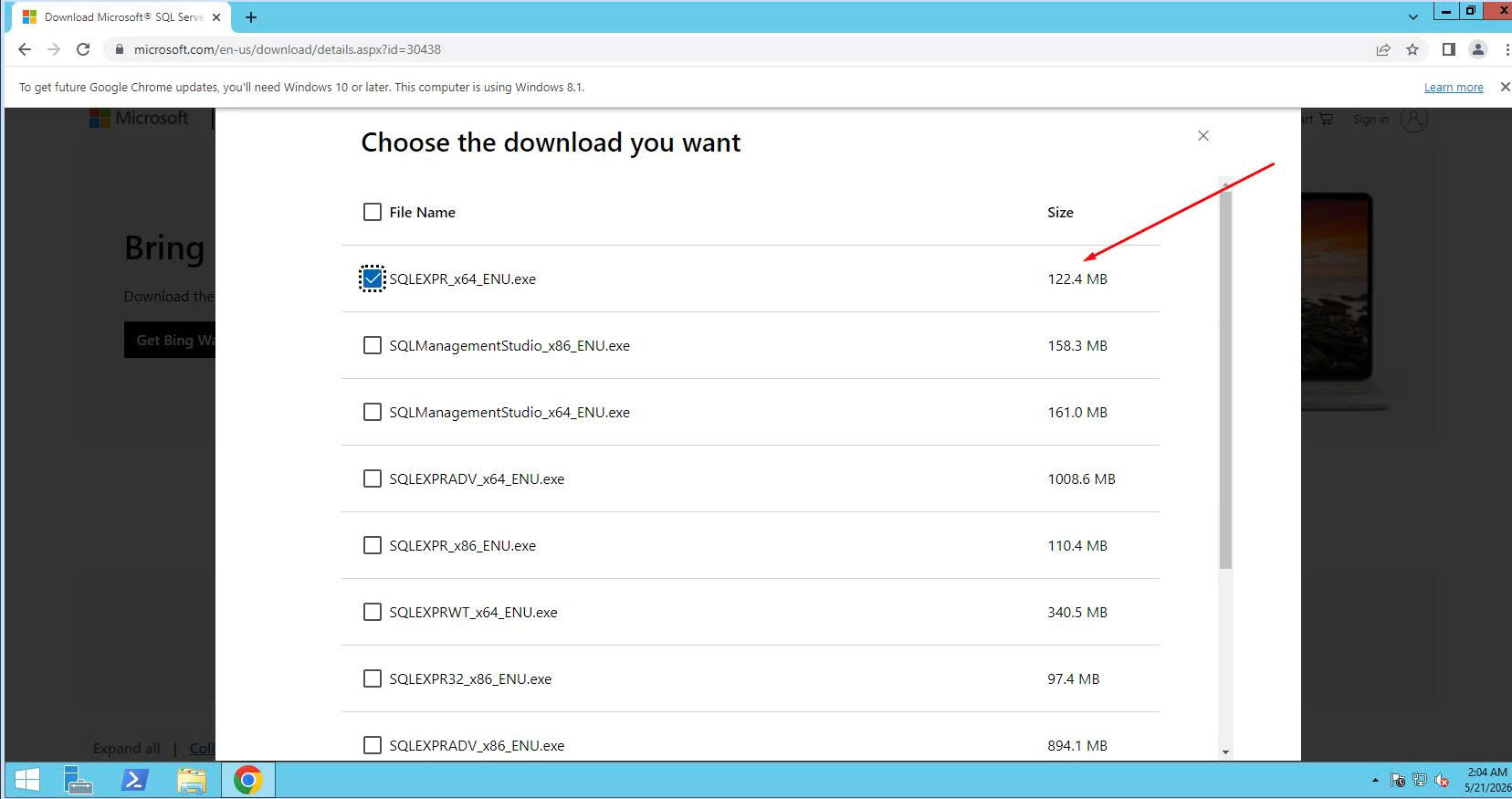1512x799 pixels.
Task: Open the Chrome profile avatar
Action: pos(1478,49)
